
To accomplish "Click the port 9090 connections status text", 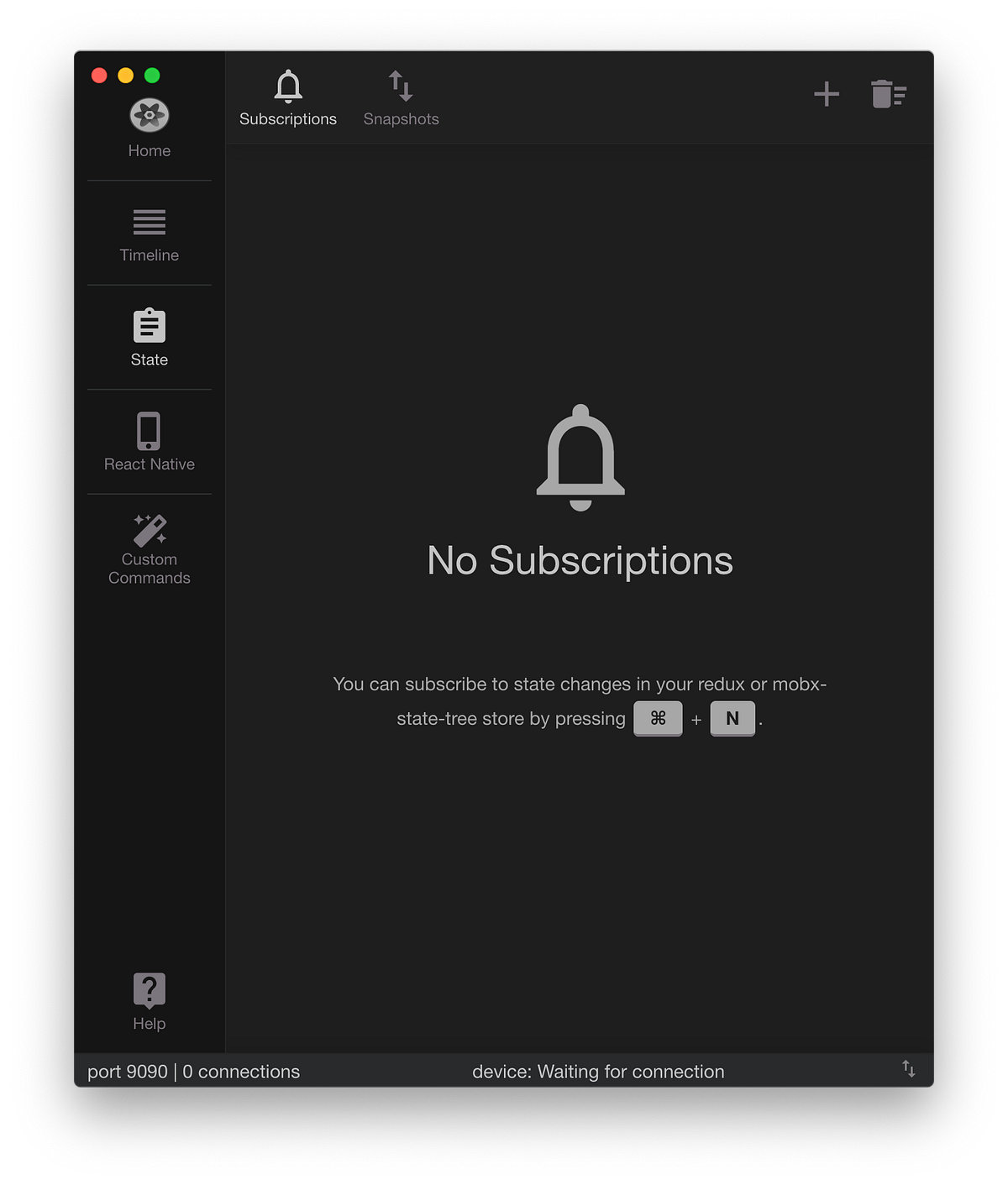I will 193,1072.
